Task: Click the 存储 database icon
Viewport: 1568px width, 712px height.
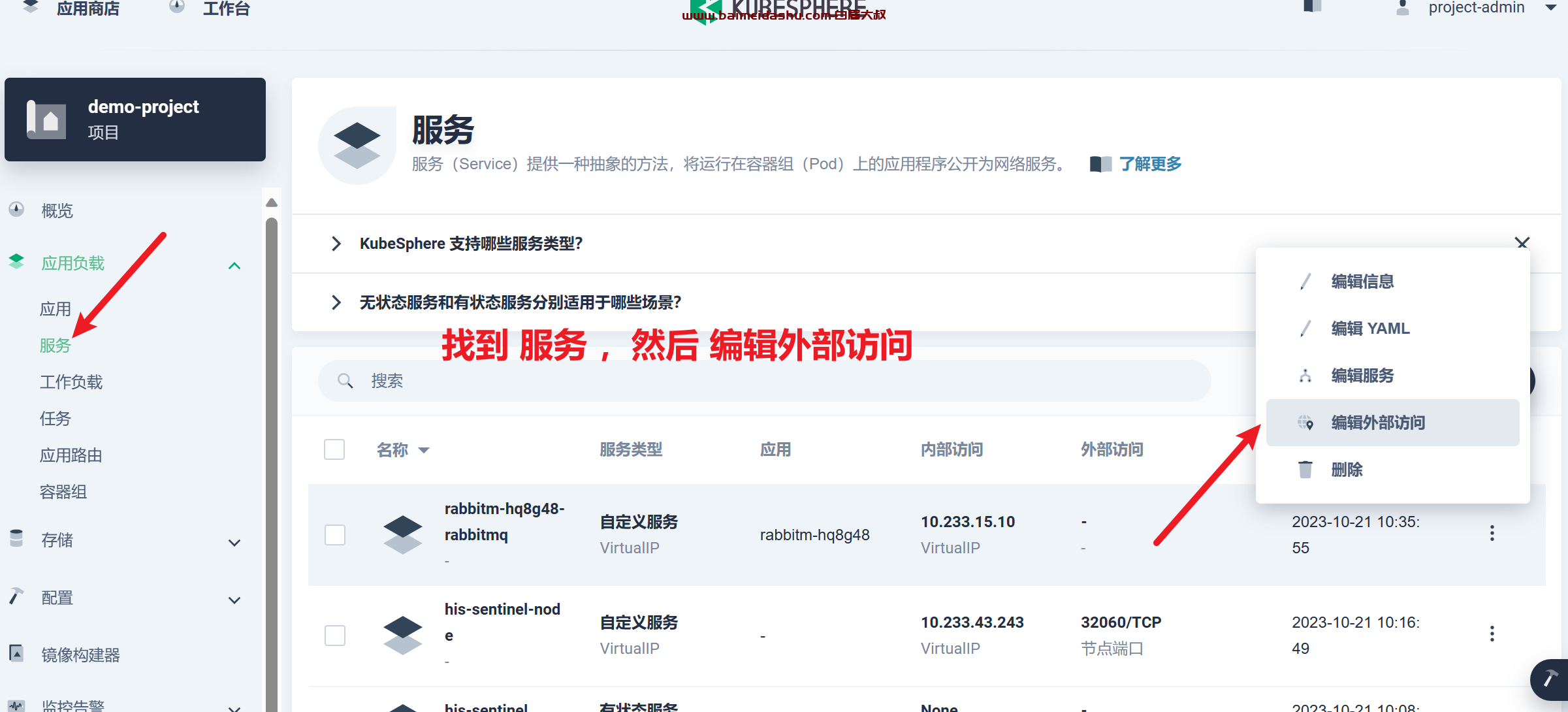Action: pyautogui.click(x=17, y=539)
